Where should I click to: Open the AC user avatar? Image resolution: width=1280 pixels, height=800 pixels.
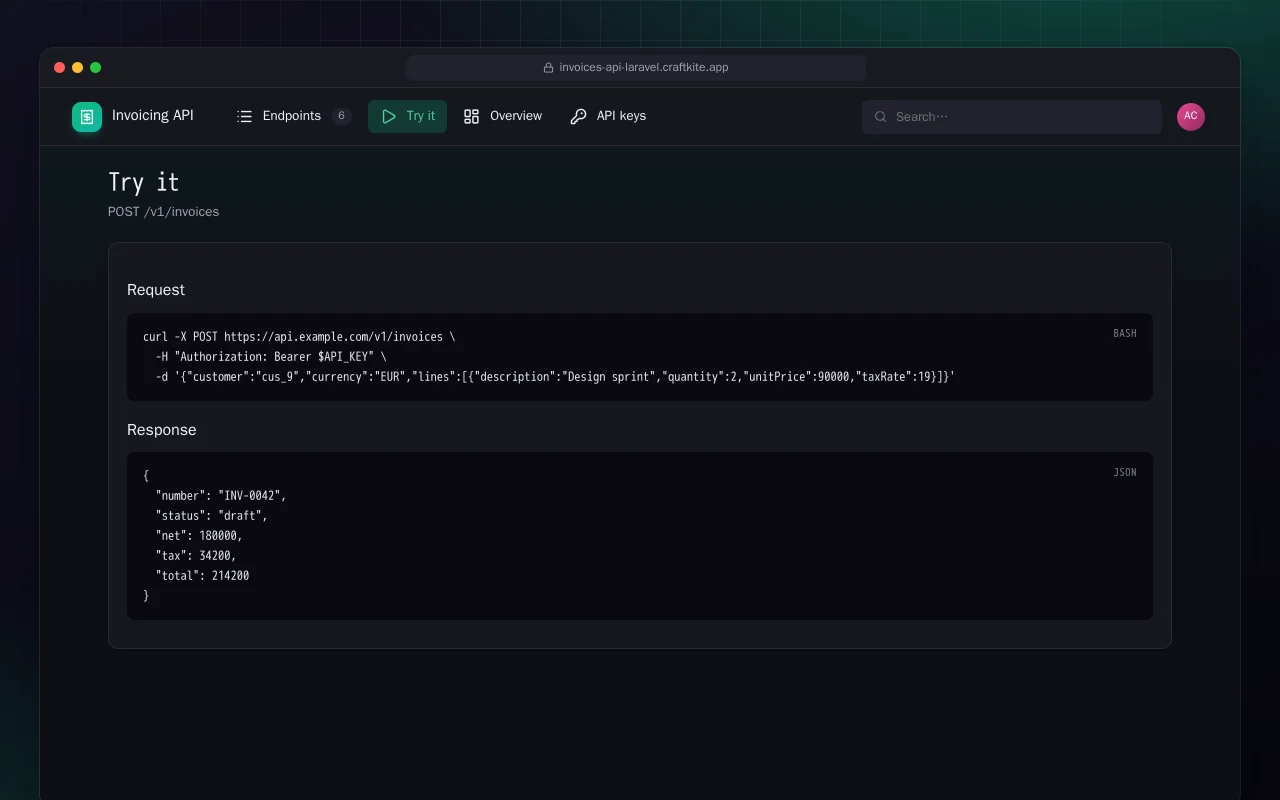[1191, 117]
